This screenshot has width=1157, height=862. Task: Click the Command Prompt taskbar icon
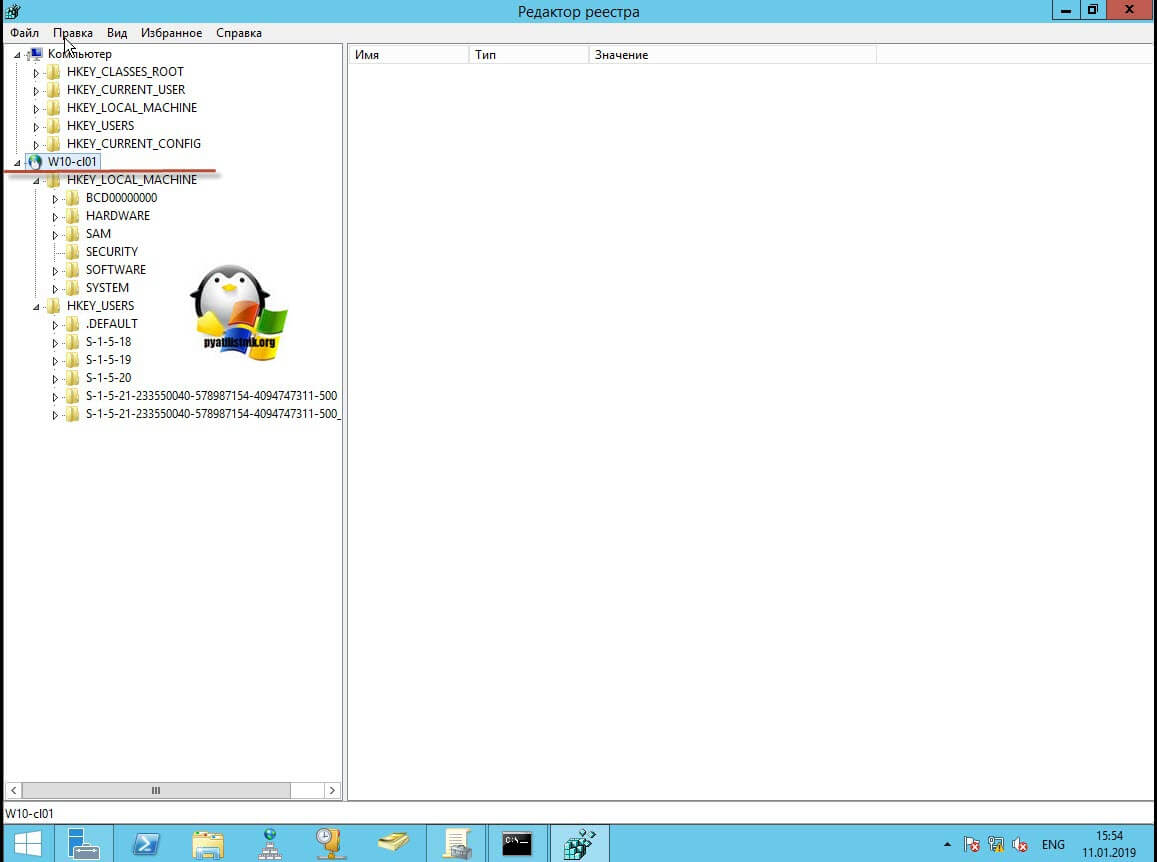[517, 843]
